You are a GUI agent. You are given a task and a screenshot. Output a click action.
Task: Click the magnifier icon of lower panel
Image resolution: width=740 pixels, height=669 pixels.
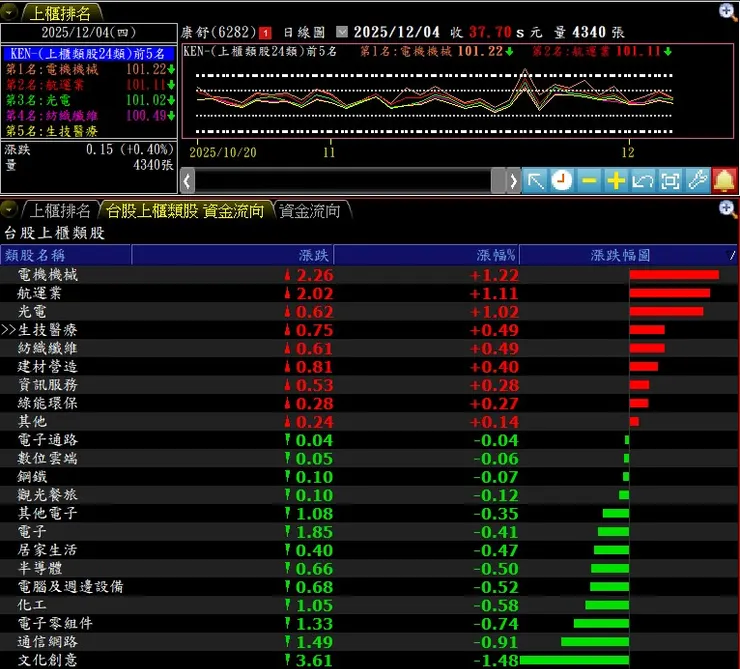point(728,209)
